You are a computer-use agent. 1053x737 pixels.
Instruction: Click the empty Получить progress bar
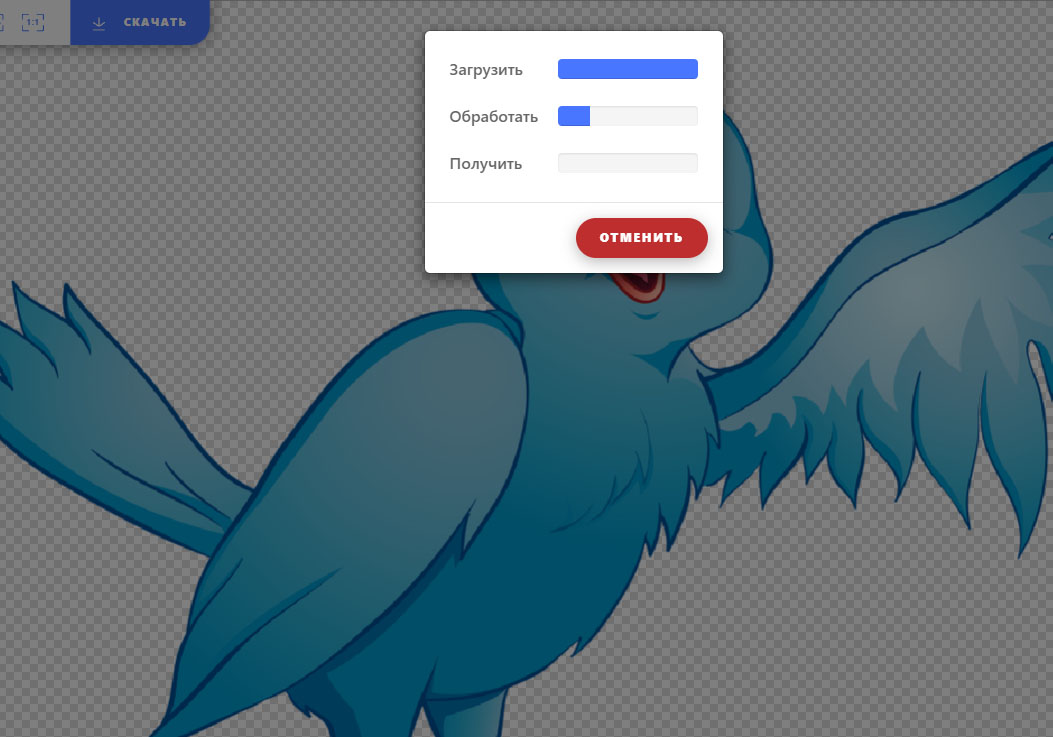point(628,163)
